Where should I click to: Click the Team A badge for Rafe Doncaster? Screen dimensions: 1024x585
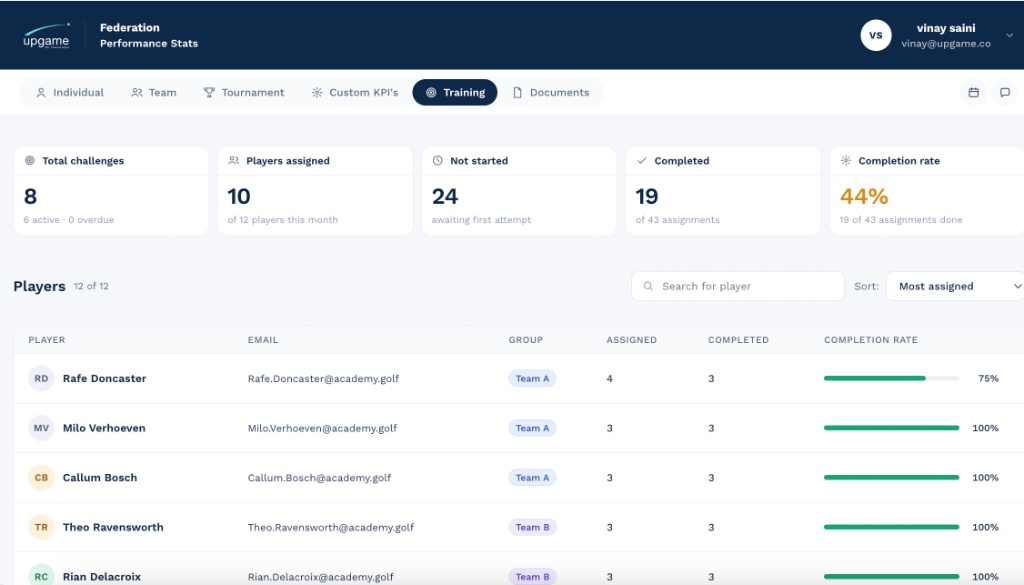[x=532, y=379]
